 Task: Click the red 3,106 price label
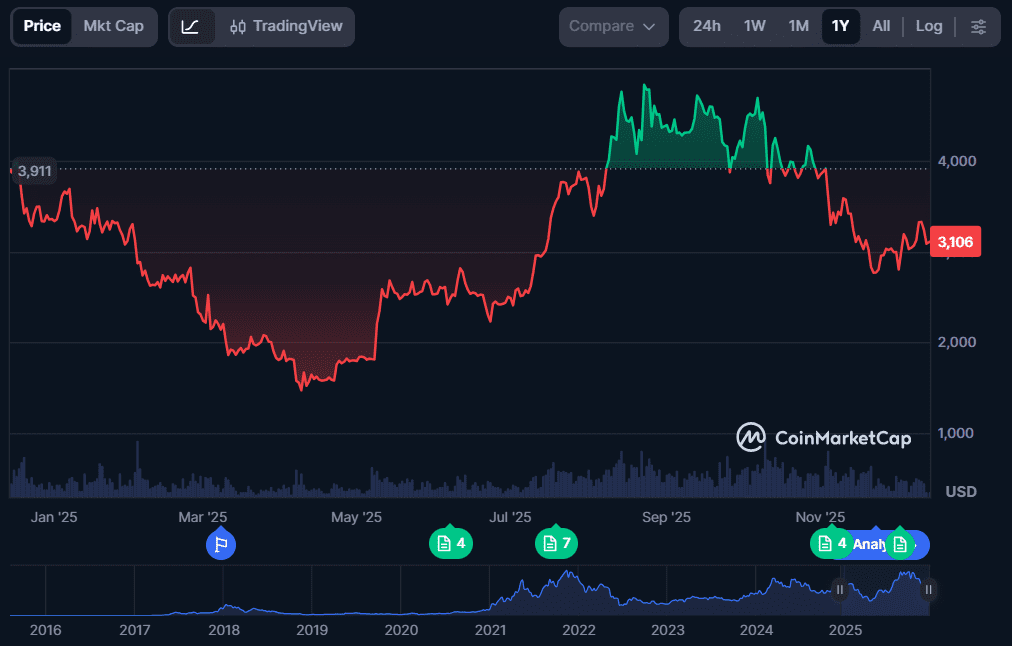tap(955, 241)
